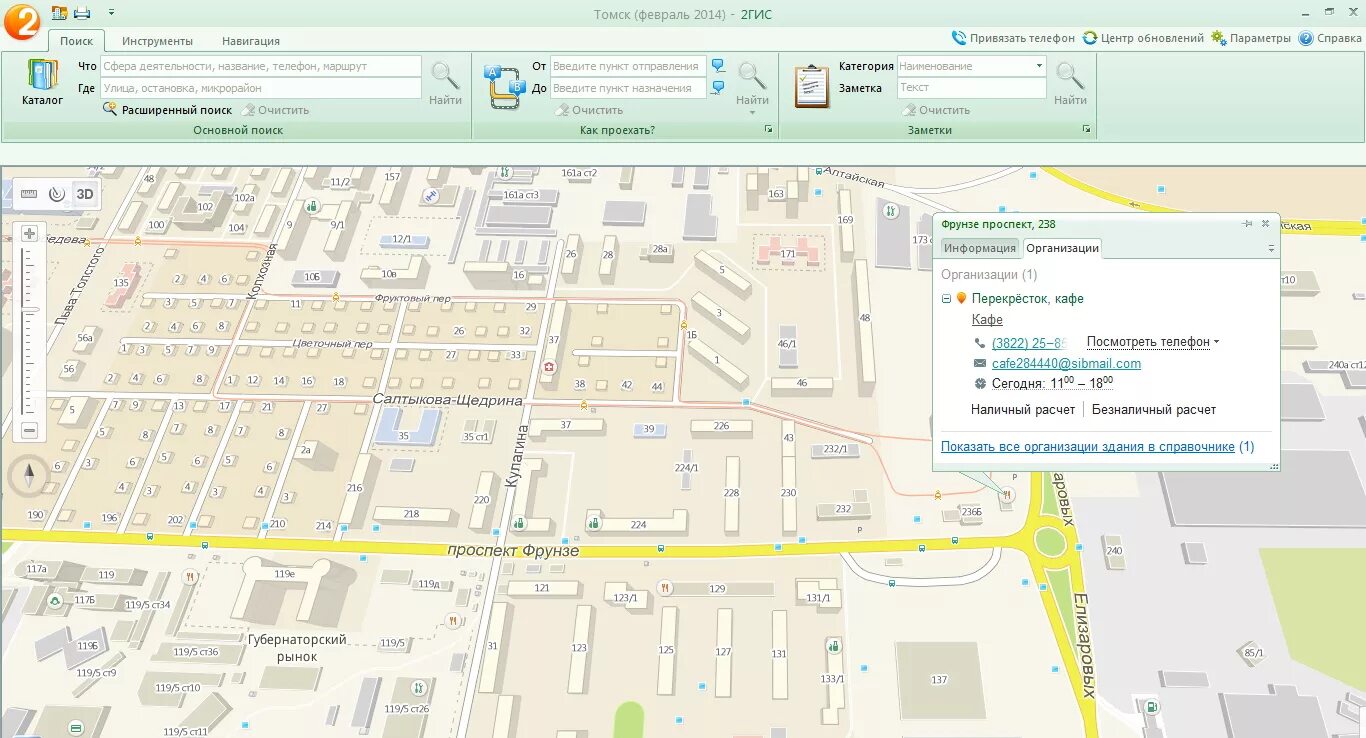Click the До destination point field
This screenshot has height=738, width=1366.
tap(628, 88)
